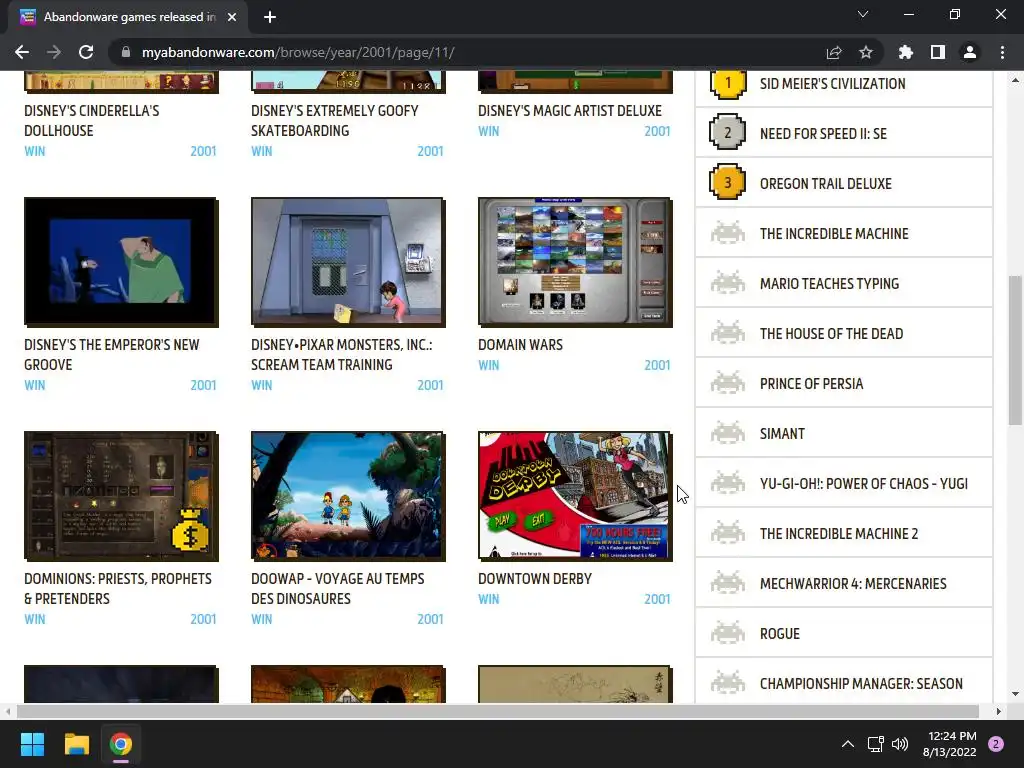Expand the tab search chevron
The image size is (1024, 768).
tap(863, 14)
